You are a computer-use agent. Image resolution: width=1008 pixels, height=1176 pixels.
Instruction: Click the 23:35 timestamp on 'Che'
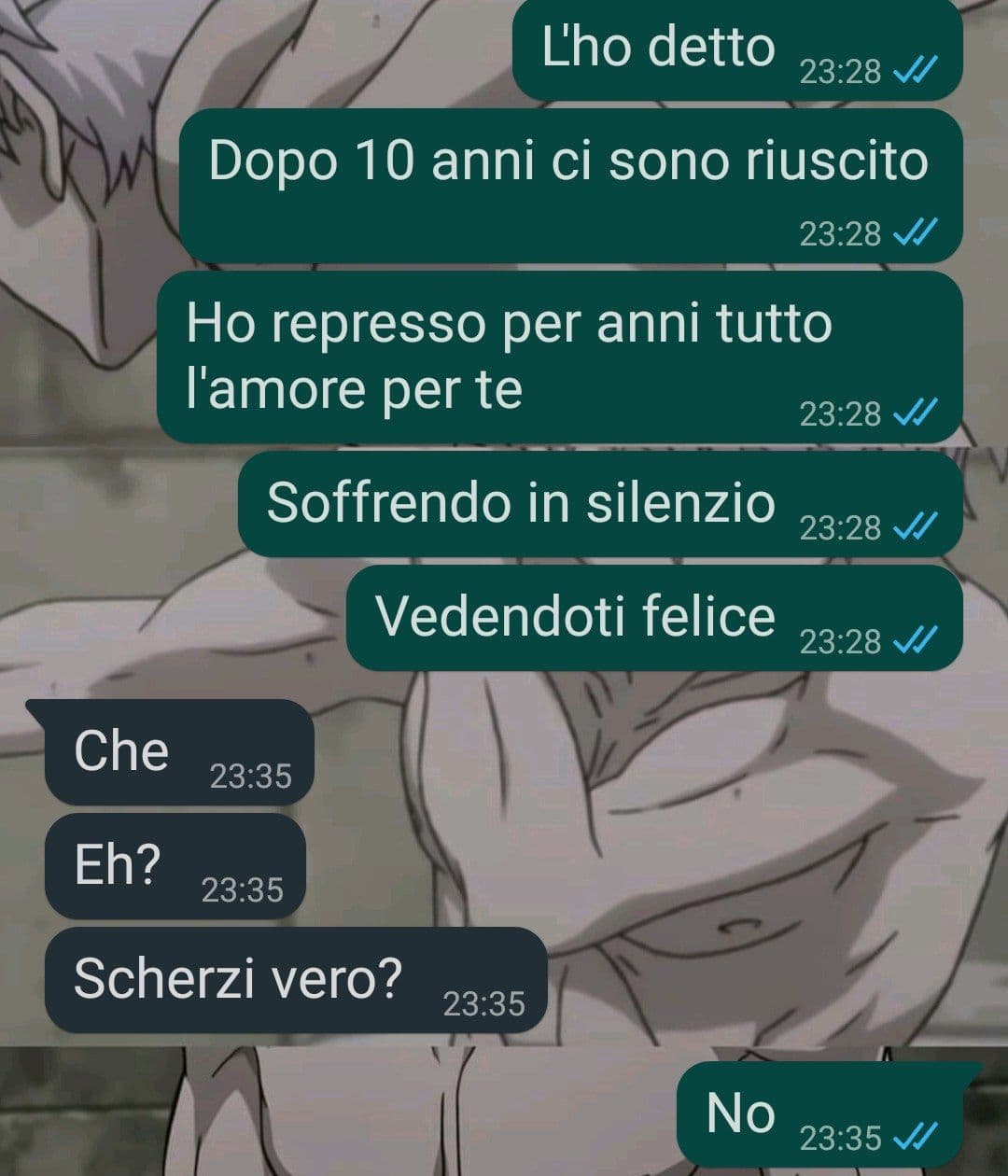click(x=250, y=777)
